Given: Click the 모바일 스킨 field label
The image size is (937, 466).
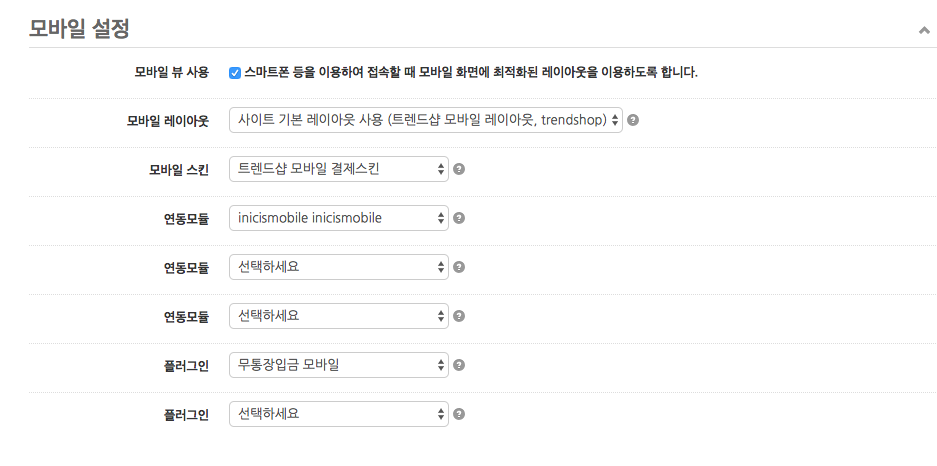Looking at the screenshot, I should click(x=178, y=170).
